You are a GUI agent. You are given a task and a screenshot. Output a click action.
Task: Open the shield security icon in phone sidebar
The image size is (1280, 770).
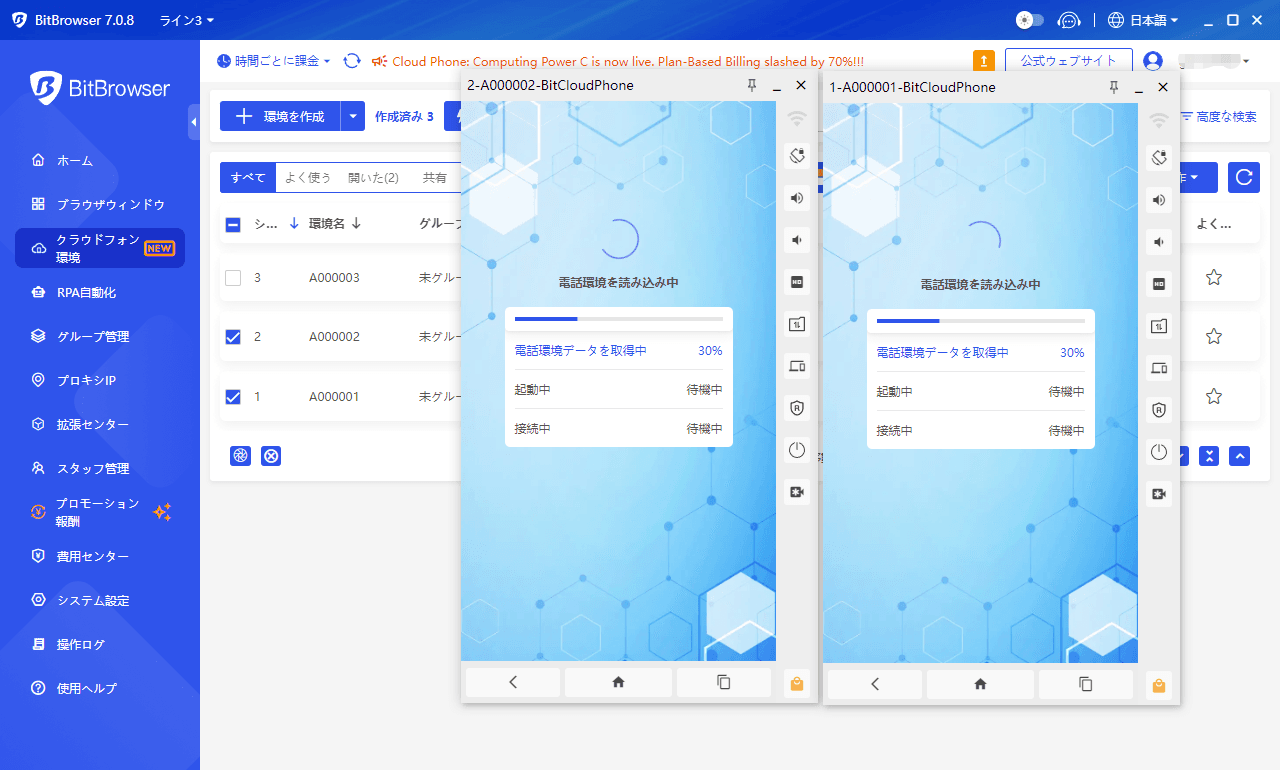click(x=796, y=408)
